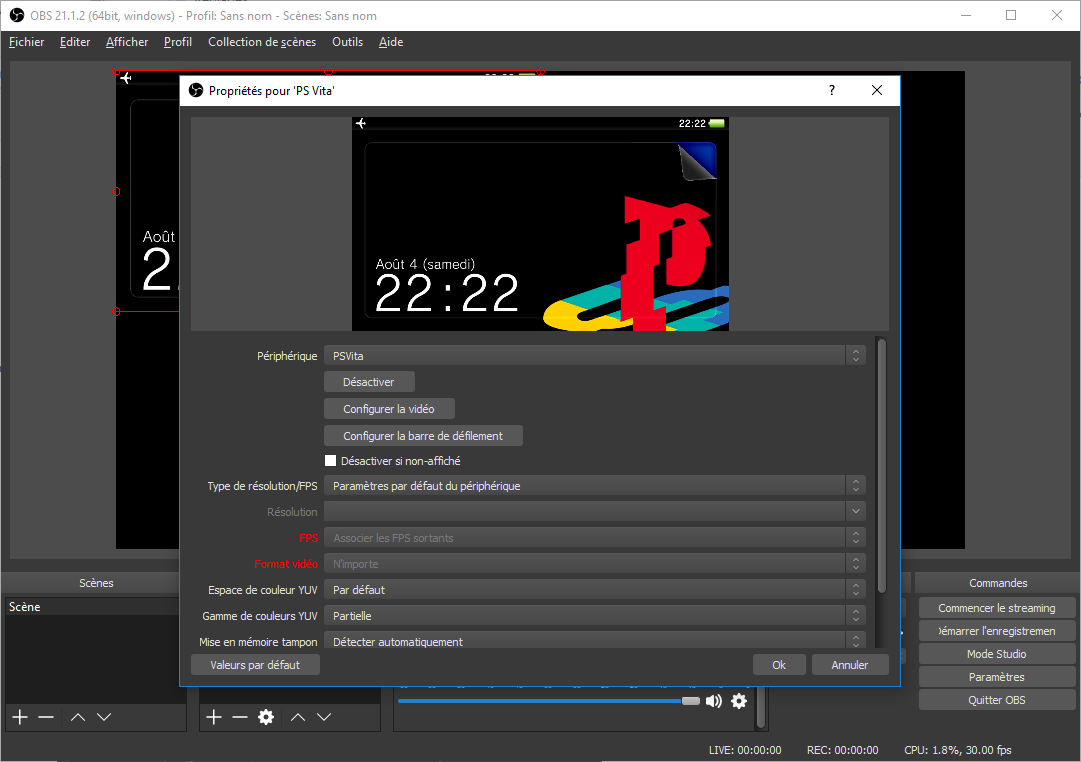Open the Périphérique dropdown showing PSVita
The image size is (1081, 762).
pos(595,356)
